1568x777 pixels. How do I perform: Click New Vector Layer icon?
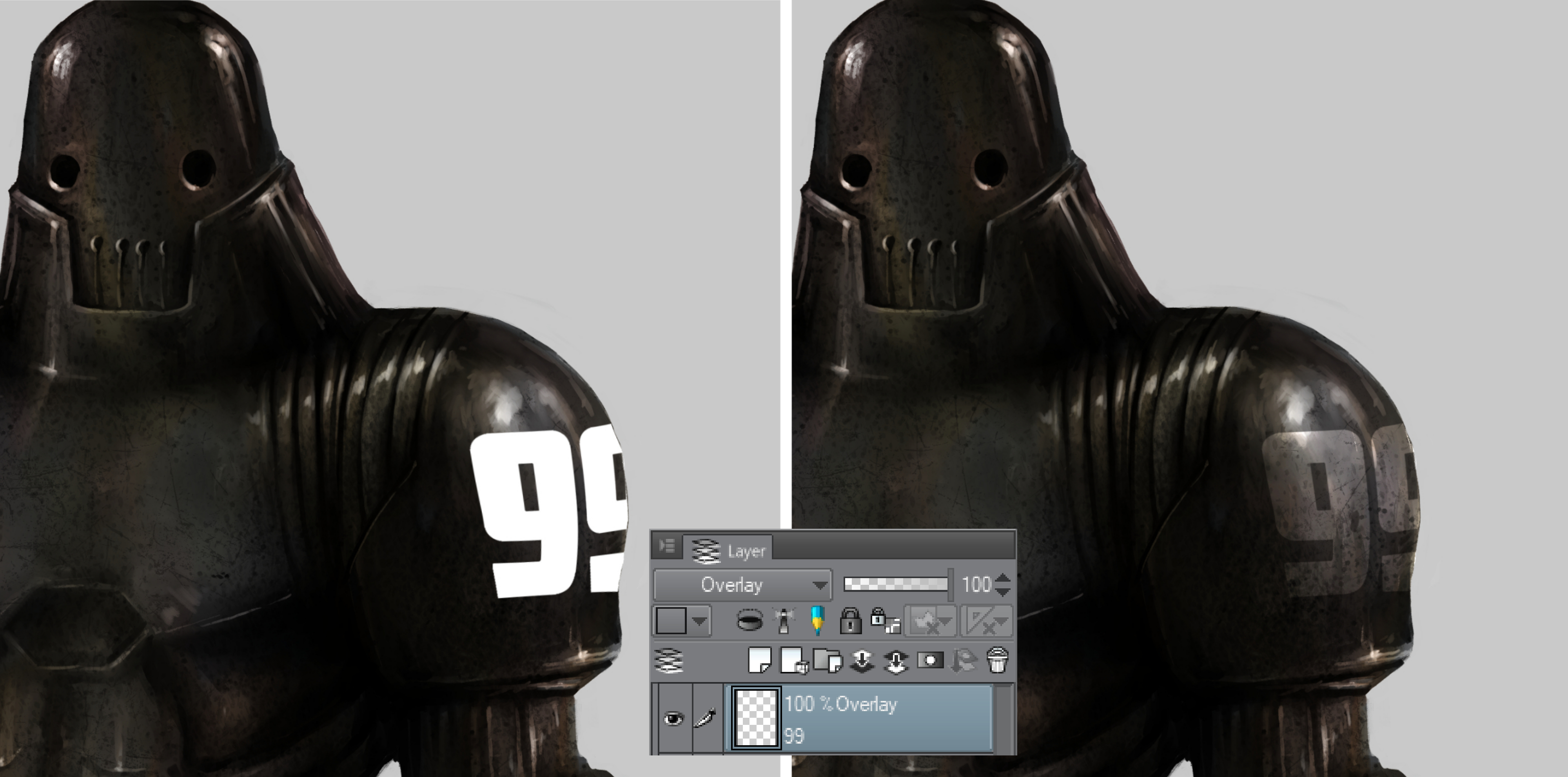(x=793, y=661)
